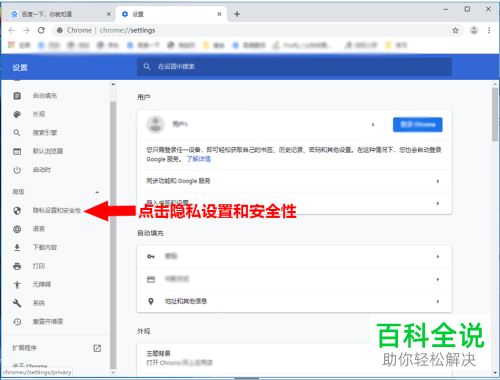Click the forward navigation arrow

(26, 30)
